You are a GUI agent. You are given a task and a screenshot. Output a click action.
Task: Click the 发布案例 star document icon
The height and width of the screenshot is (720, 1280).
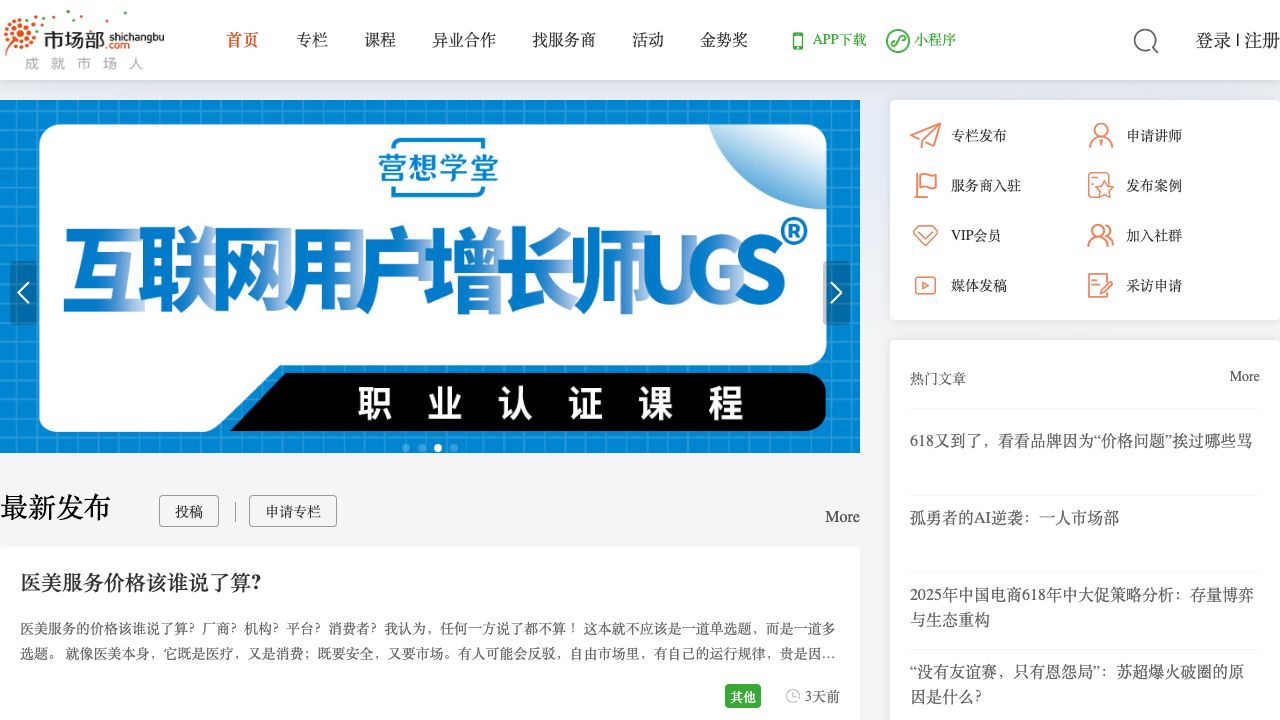(1100, 186)
